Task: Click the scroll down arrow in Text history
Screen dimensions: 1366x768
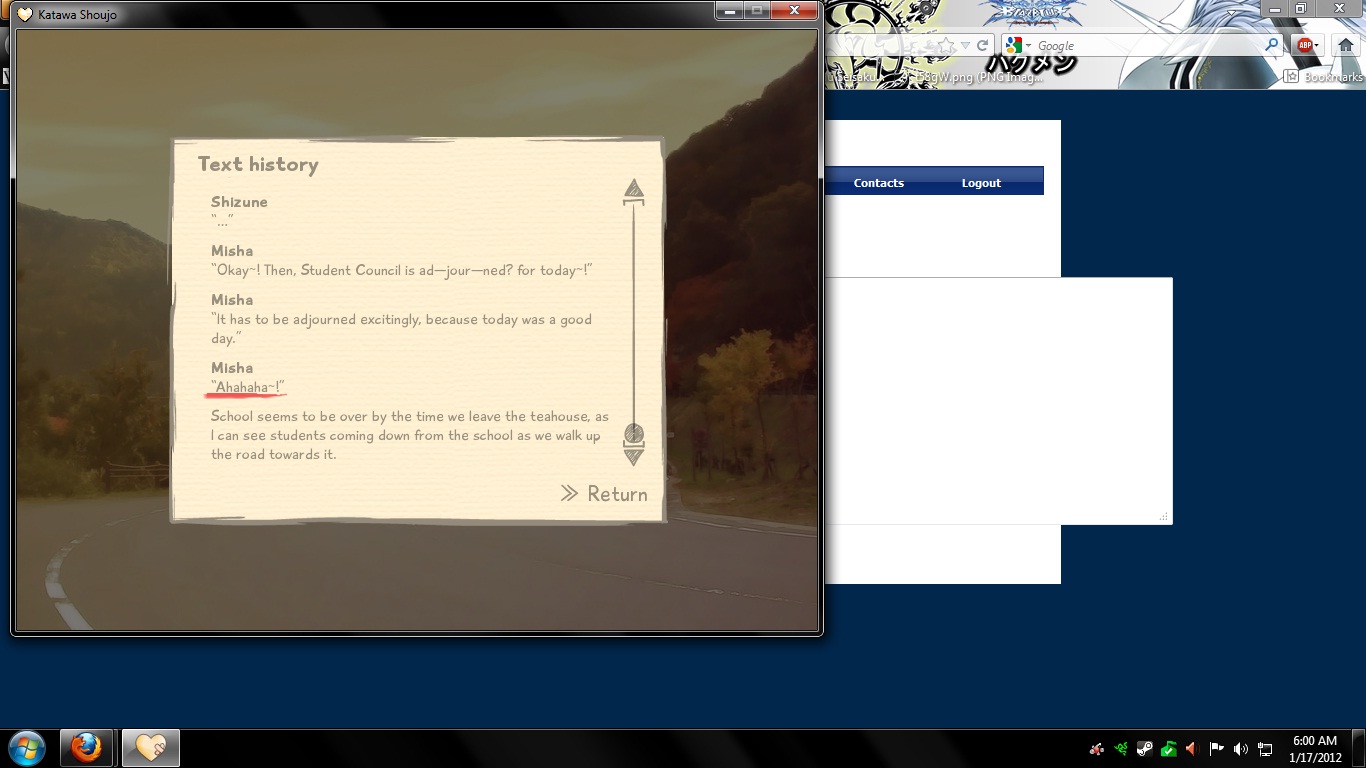Action: point(633,455)
